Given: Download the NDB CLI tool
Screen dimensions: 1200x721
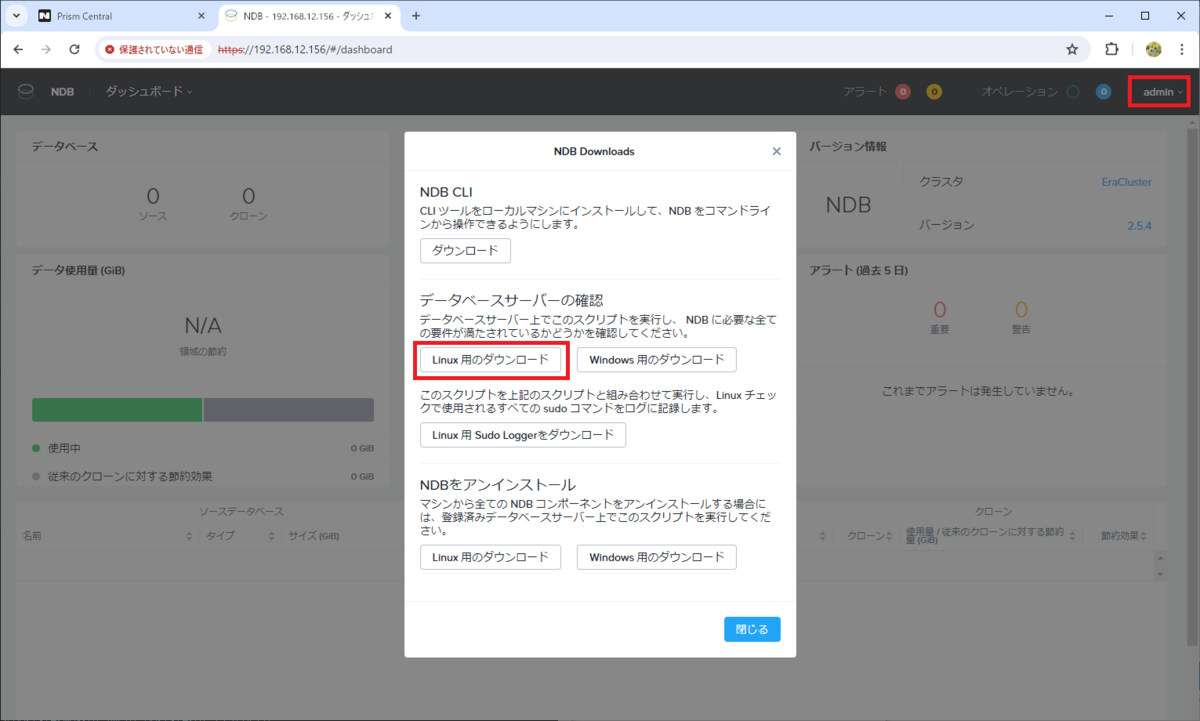Looking at the screenshot, I should click(464, 251).
